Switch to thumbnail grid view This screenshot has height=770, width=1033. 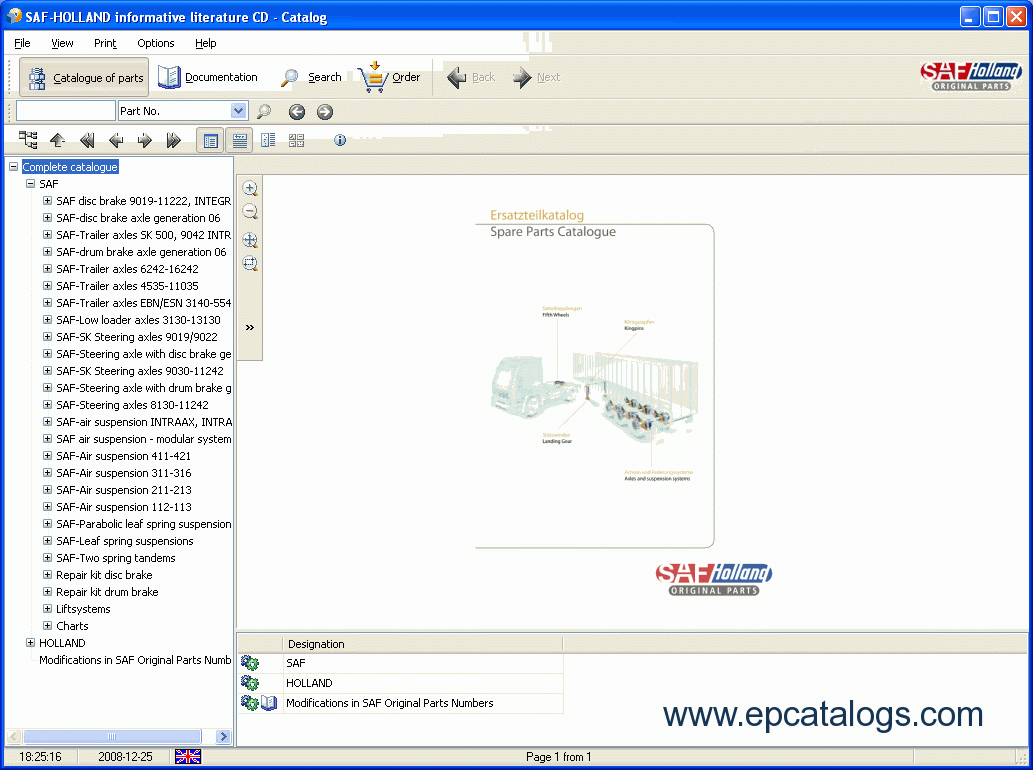296,140
